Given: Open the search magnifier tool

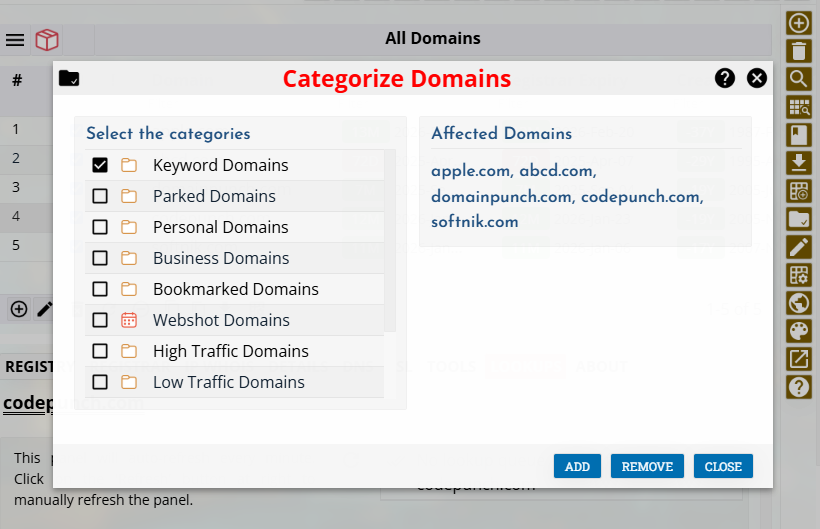Looking at the screenshot, I should 799,79.
